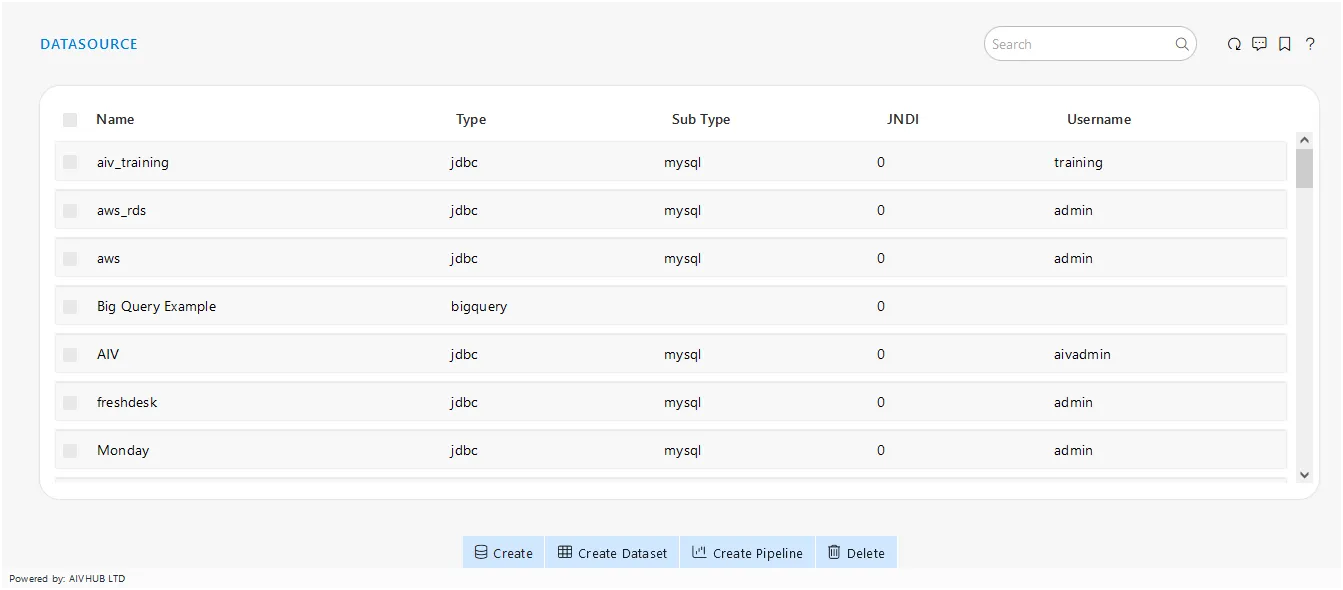Image resolution: width=1343 pixels, height=590 pixels.
Task: Check the aiv_training row checkbox
Action: 70,162
